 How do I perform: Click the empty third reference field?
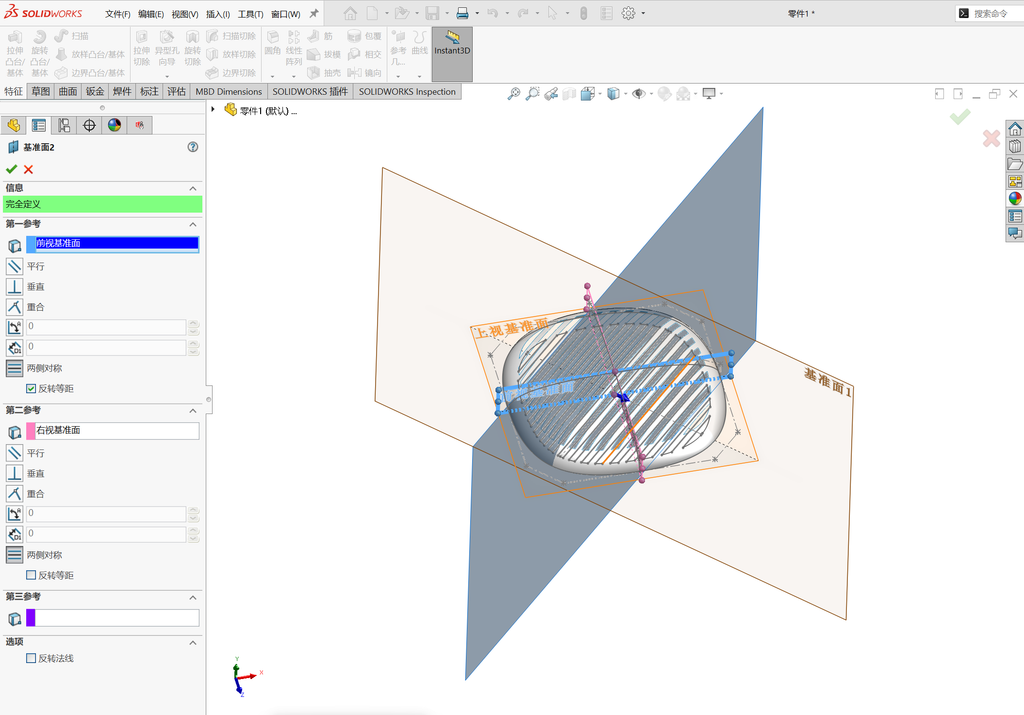(112, 618)
